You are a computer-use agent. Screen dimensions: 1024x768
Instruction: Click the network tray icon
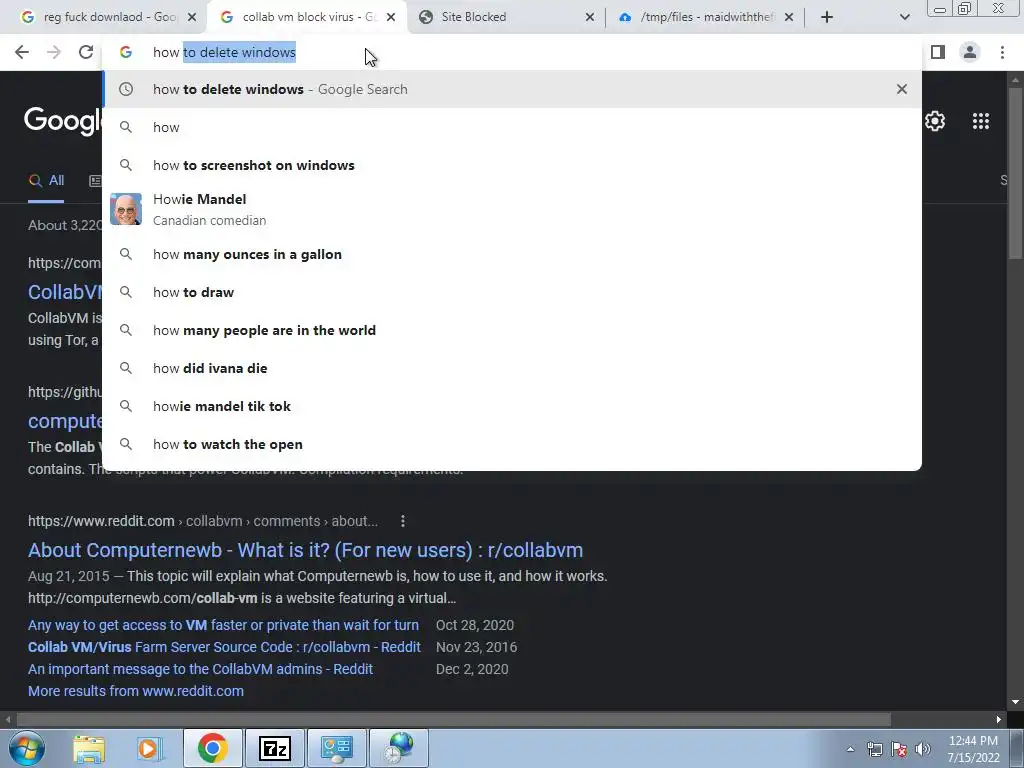[x=874, y=749]
